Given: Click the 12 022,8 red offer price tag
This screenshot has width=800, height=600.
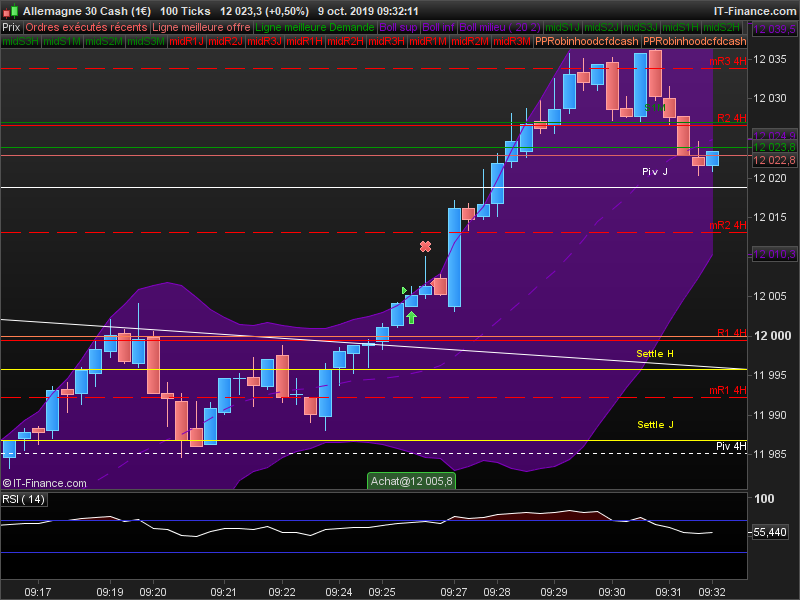Looking at the screenshot, I should click(x=774, y=160).
